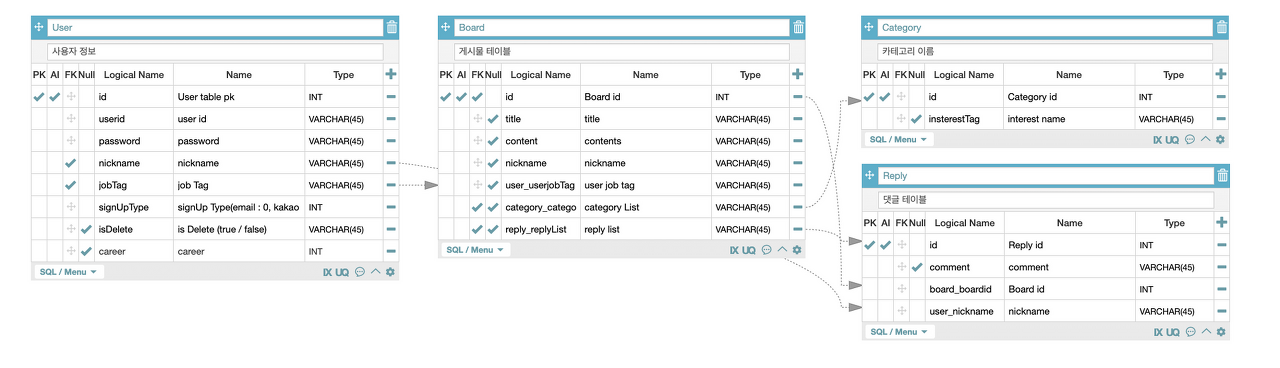
Task: Open SQL / Menu dropdown in Board table
Action: point(476,250)
